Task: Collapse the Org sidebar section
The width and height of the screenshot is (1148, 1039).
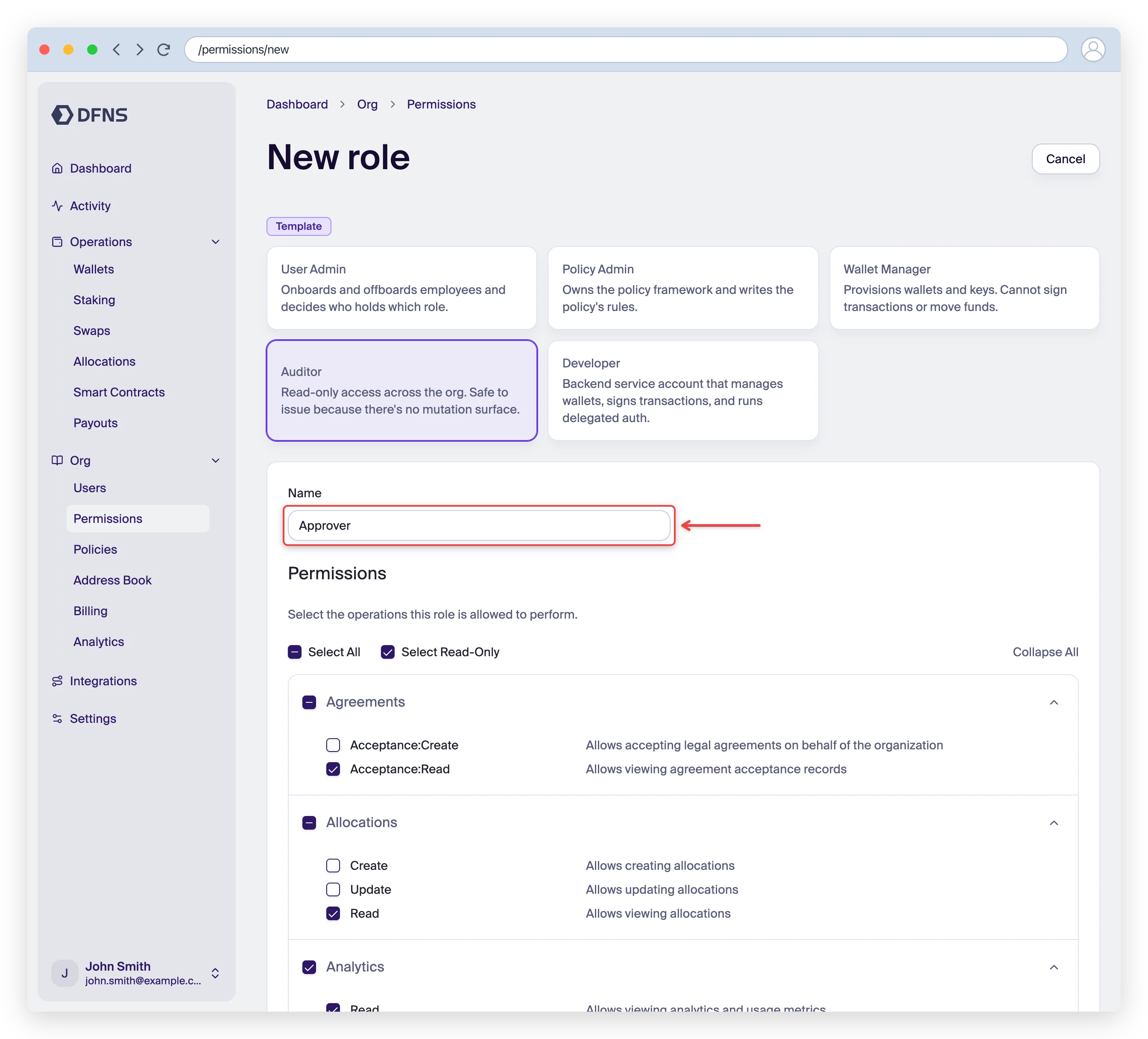Action: point(215,460)
